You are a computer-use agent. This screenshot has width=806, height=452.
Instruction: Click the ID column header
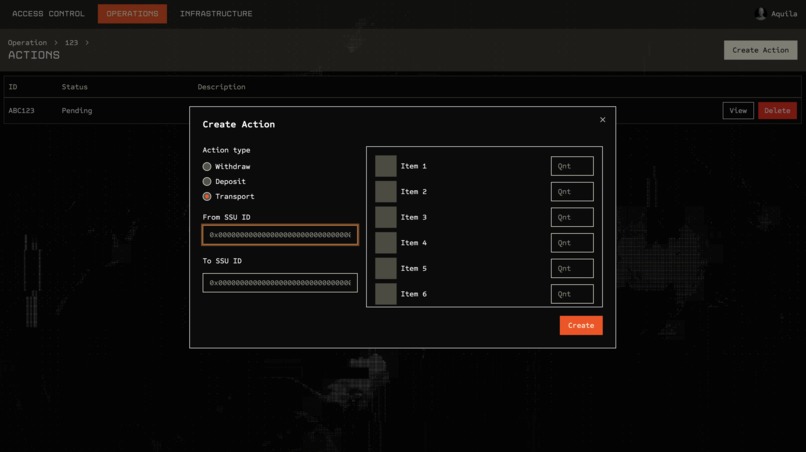click(13, 87)
